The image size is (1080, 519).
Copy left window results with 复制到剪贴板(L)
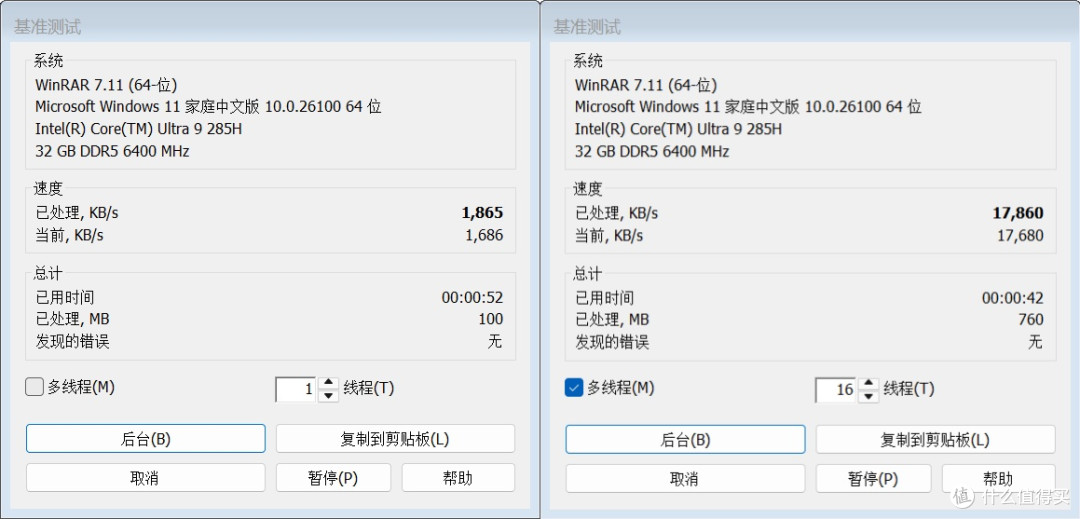click(395, 438)
